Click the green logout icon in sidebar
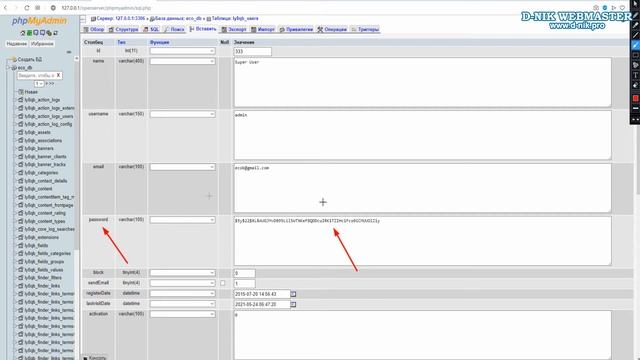 pos(29,33)
